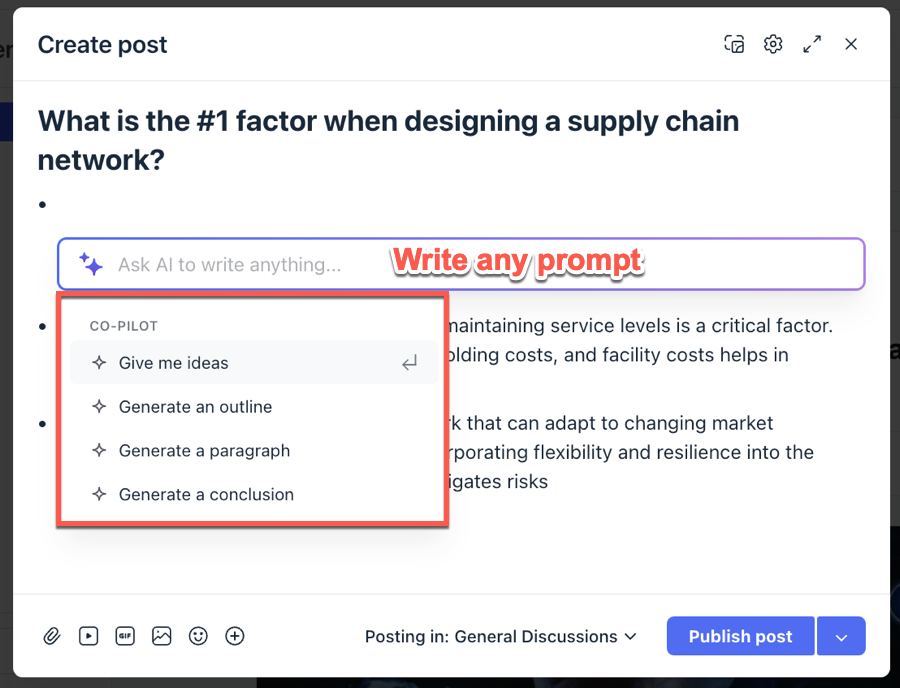Click the attachment paperclip icon
The width and height of the screenshot is (900, 688).
click(52, 636)
